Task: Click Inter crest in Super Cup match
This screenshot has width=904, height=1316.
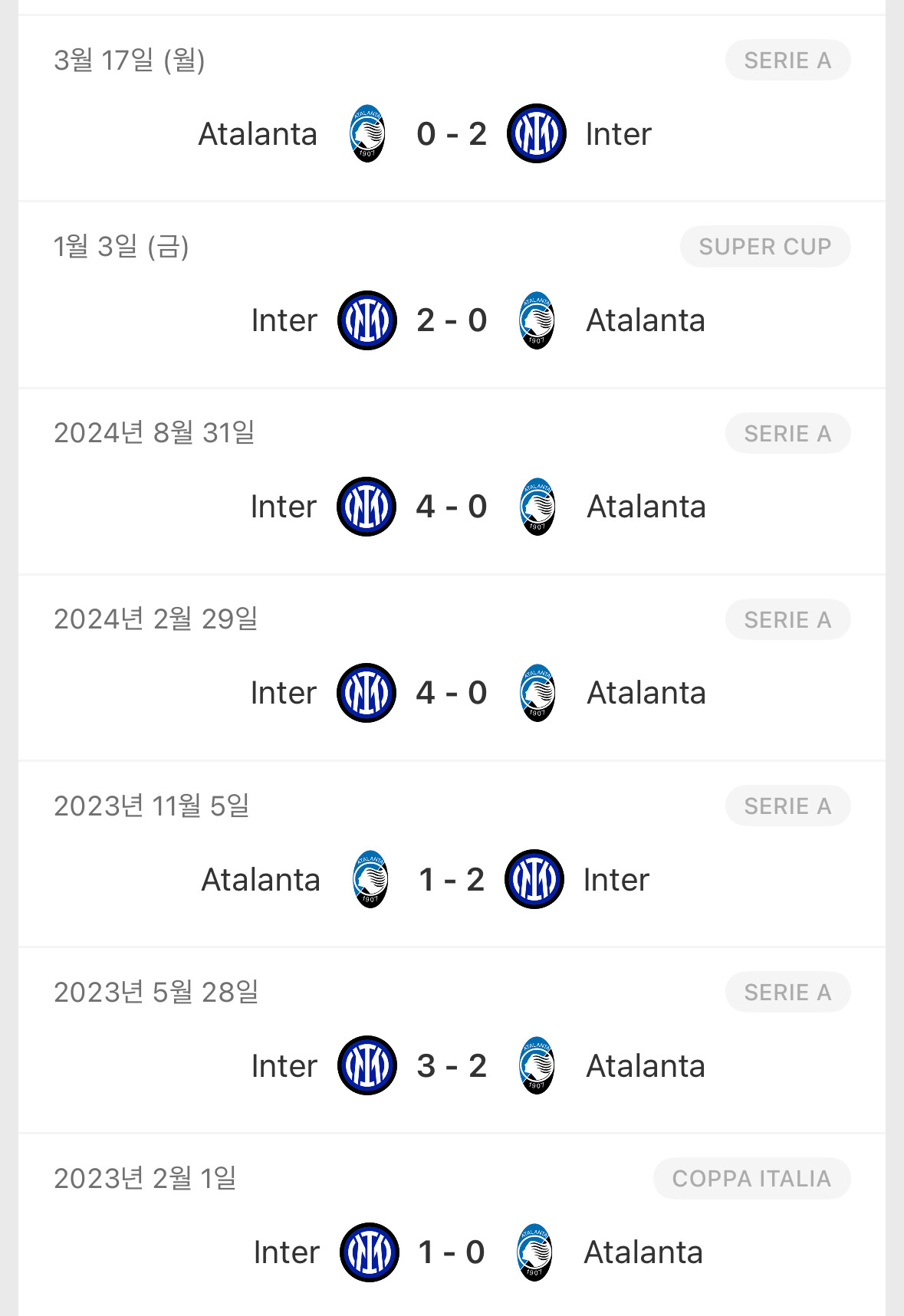Action: click(367, 320)
